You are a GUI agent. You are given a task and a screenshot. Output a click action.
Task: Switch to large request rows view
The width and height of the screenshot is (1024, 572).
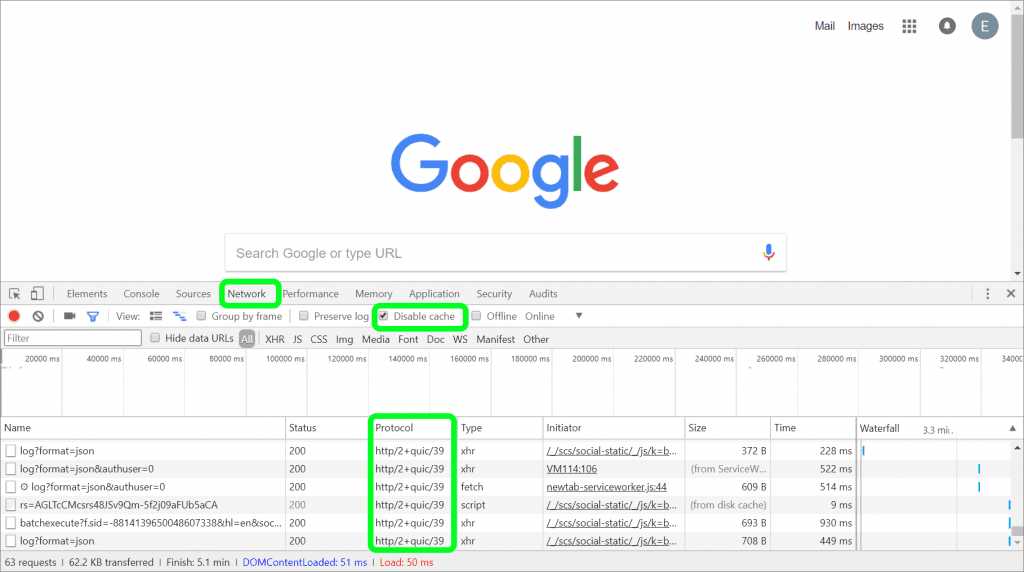(x=155, y=316)
